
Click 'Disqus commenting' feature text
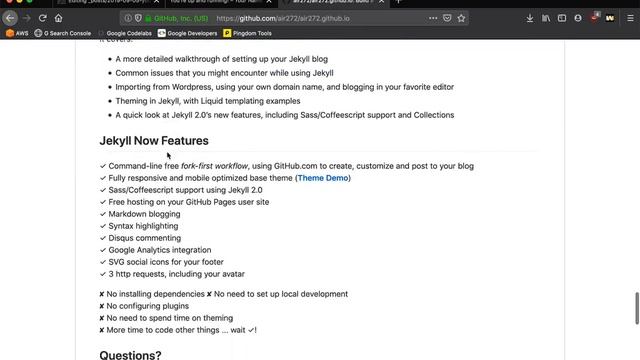pyautogui.click(x=144, y=238)
